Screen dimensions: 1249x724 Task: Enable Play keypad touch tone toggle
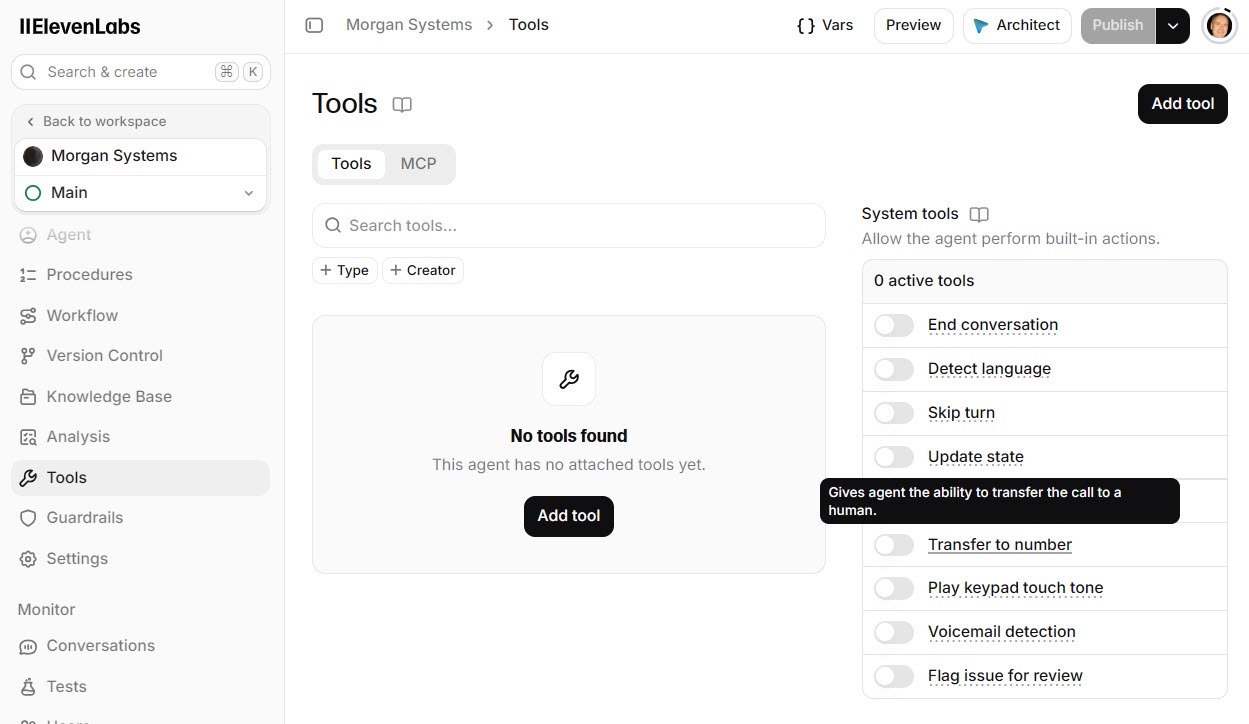894,588
